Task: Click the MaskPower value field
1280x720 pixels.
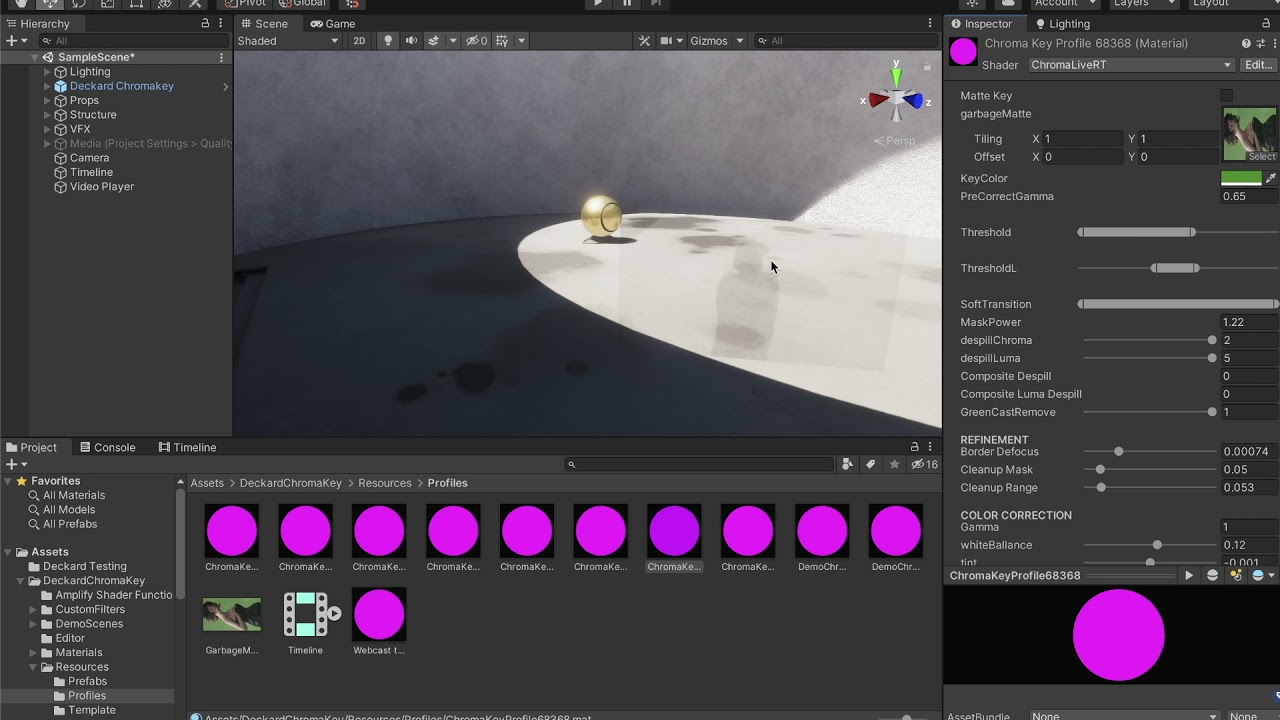Action: pyautogui.click(x=1249, y=323)
